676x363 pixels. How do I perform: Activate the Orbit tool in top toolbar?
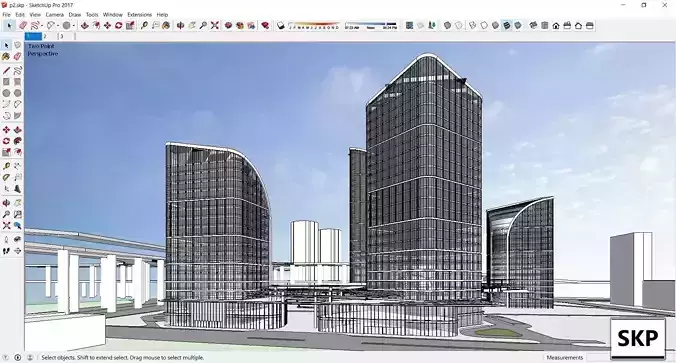181,26
